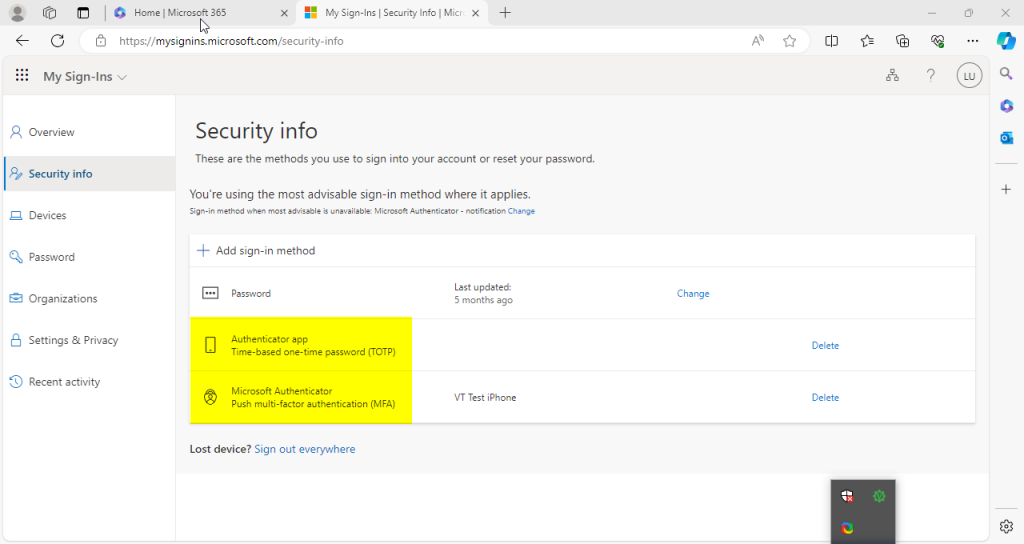
Task: Open Recent activity in the sidebar
Action: (64, 382)
